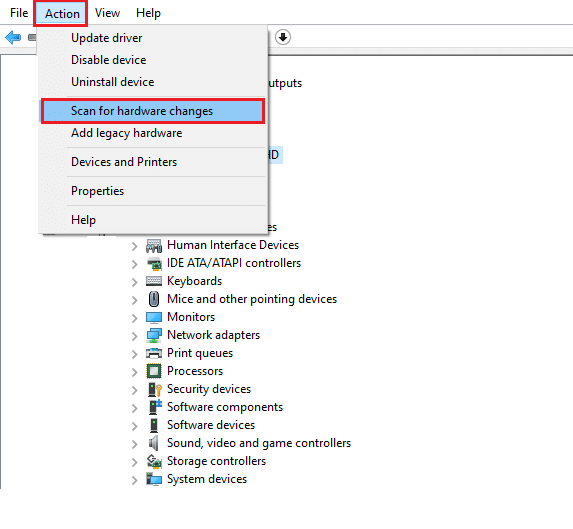
Task: Expand the Network adapters node
Action: click(x=134, y=336)
